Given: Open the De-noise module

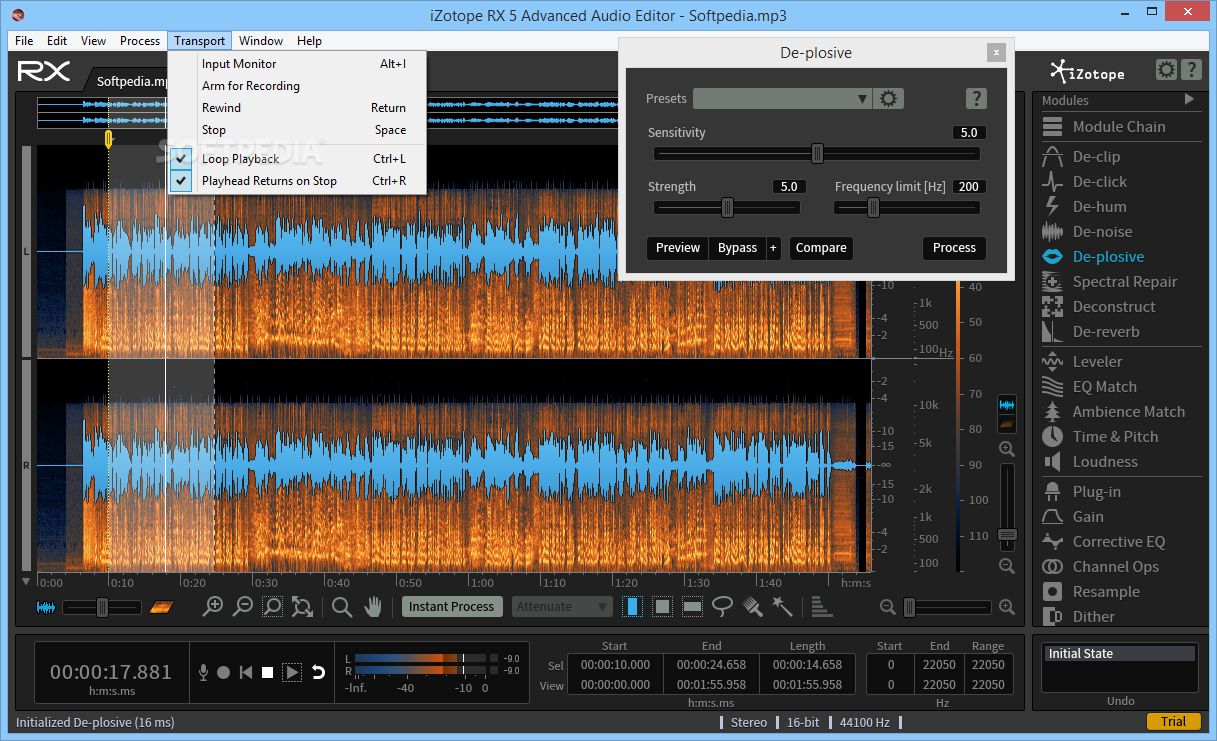Looking at the screenshot, I should pyautogui.click(x=1102, y=232).
